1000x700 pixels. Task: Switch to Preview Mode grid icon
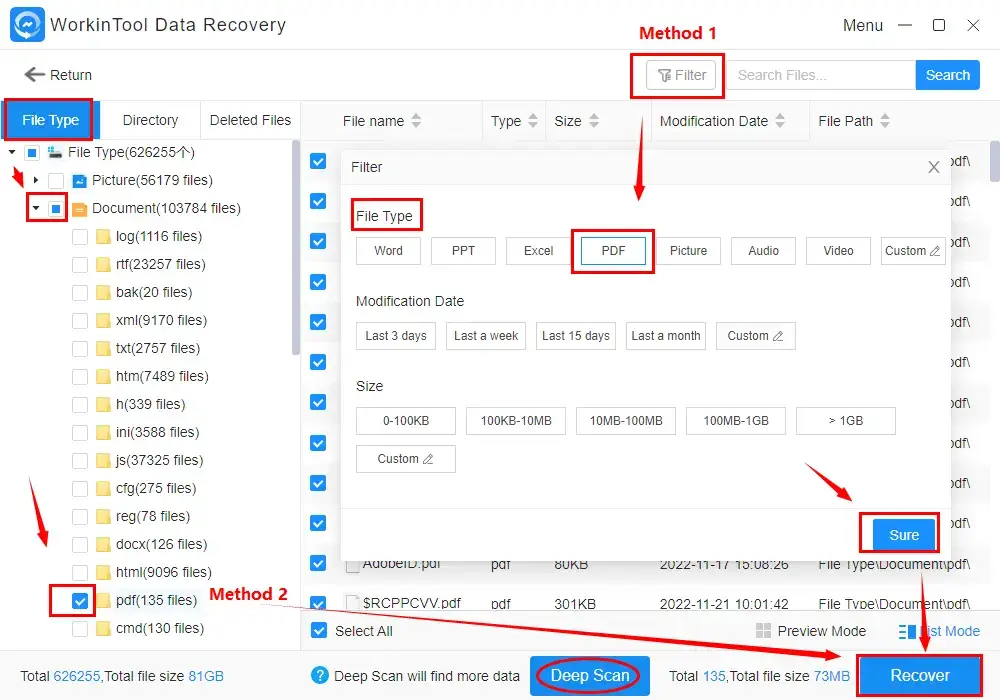(x=763, y=631)
